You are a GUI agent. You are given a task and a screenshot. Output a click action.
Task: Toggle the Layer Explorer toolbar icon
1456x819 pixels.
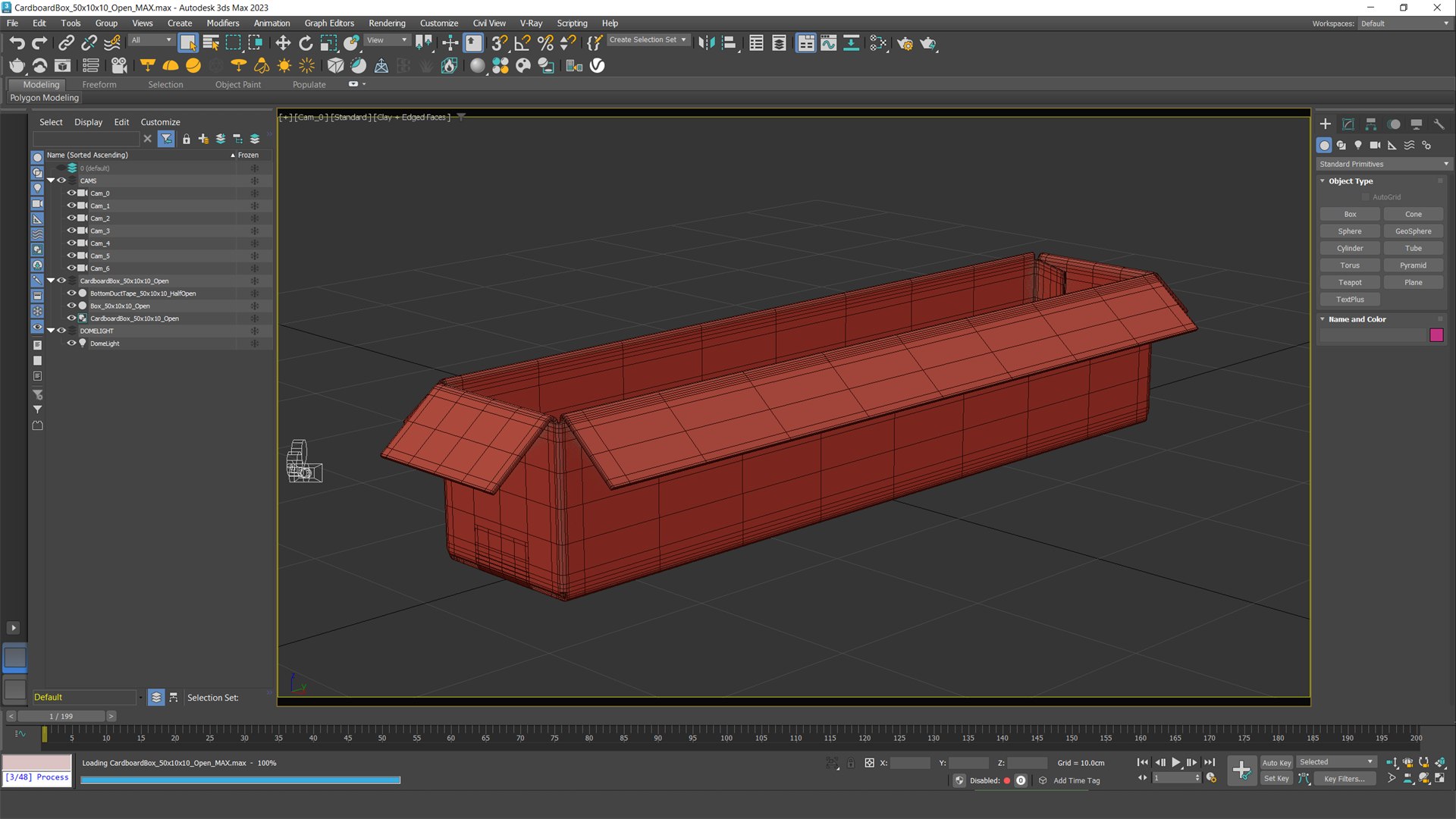coord(779,43)
